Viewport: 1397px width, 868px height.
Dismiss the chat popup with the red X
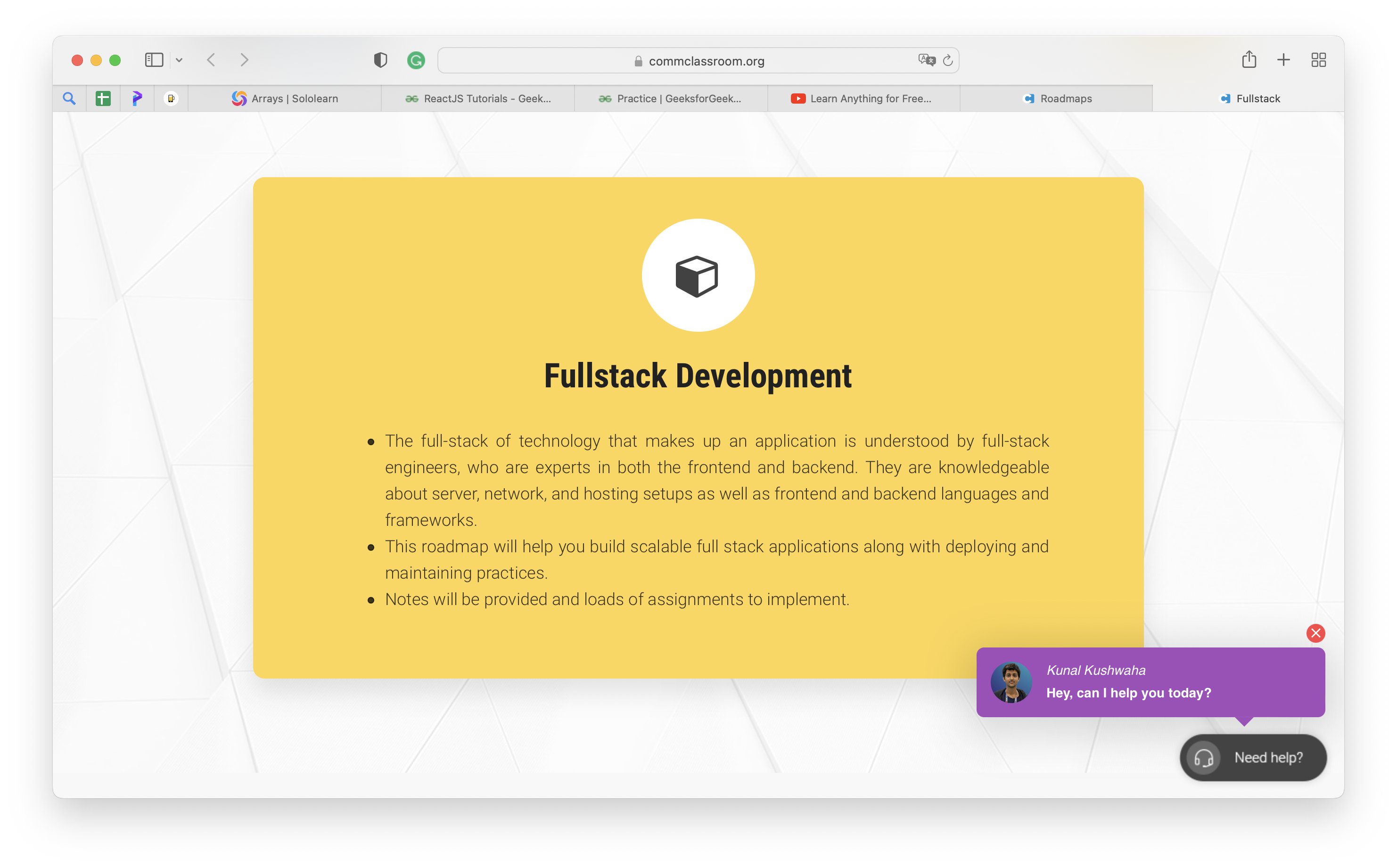[x=1315, y=633]
